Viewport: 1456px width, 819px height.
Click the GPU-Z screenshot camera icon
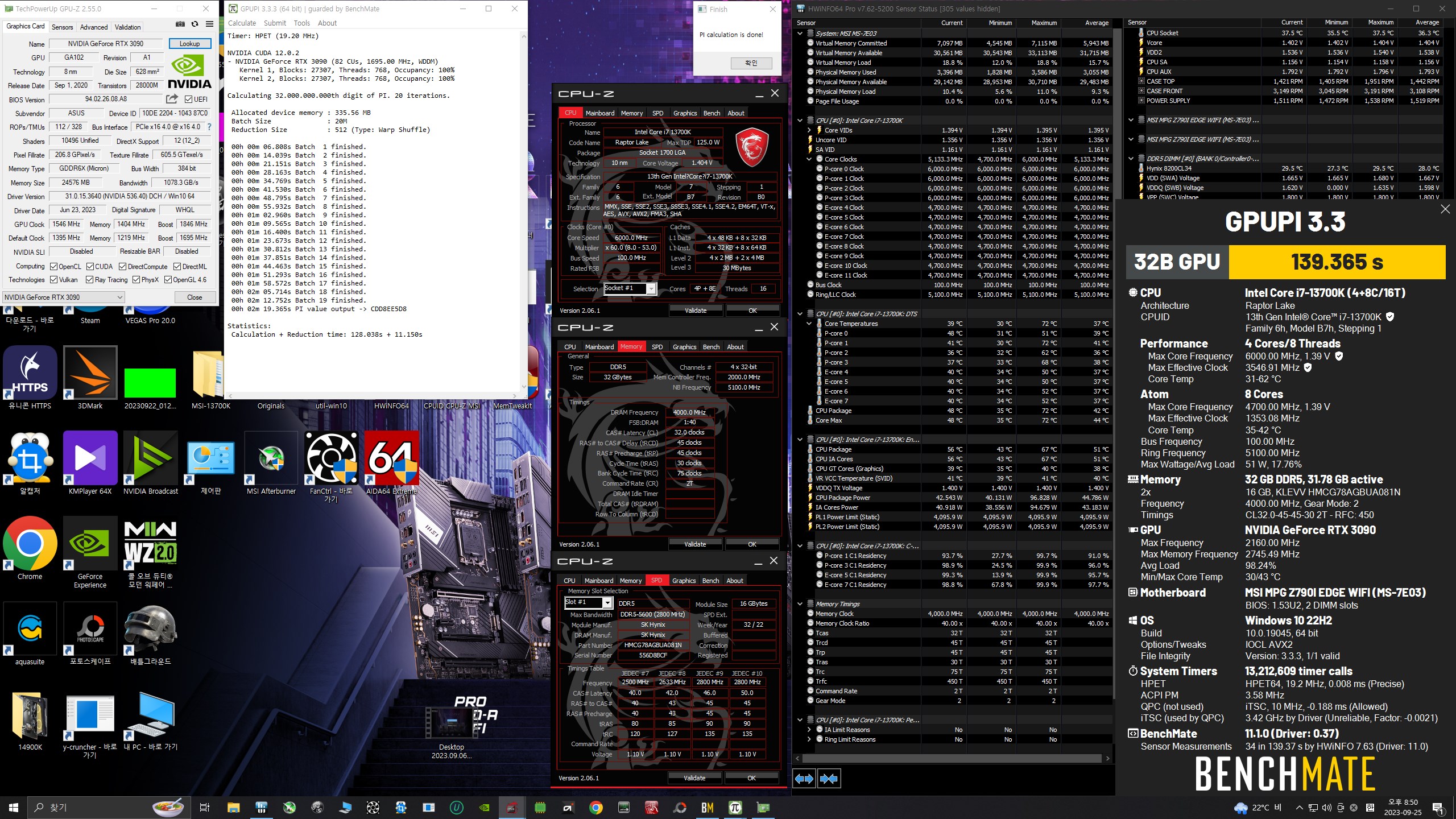tap(180, 24)
